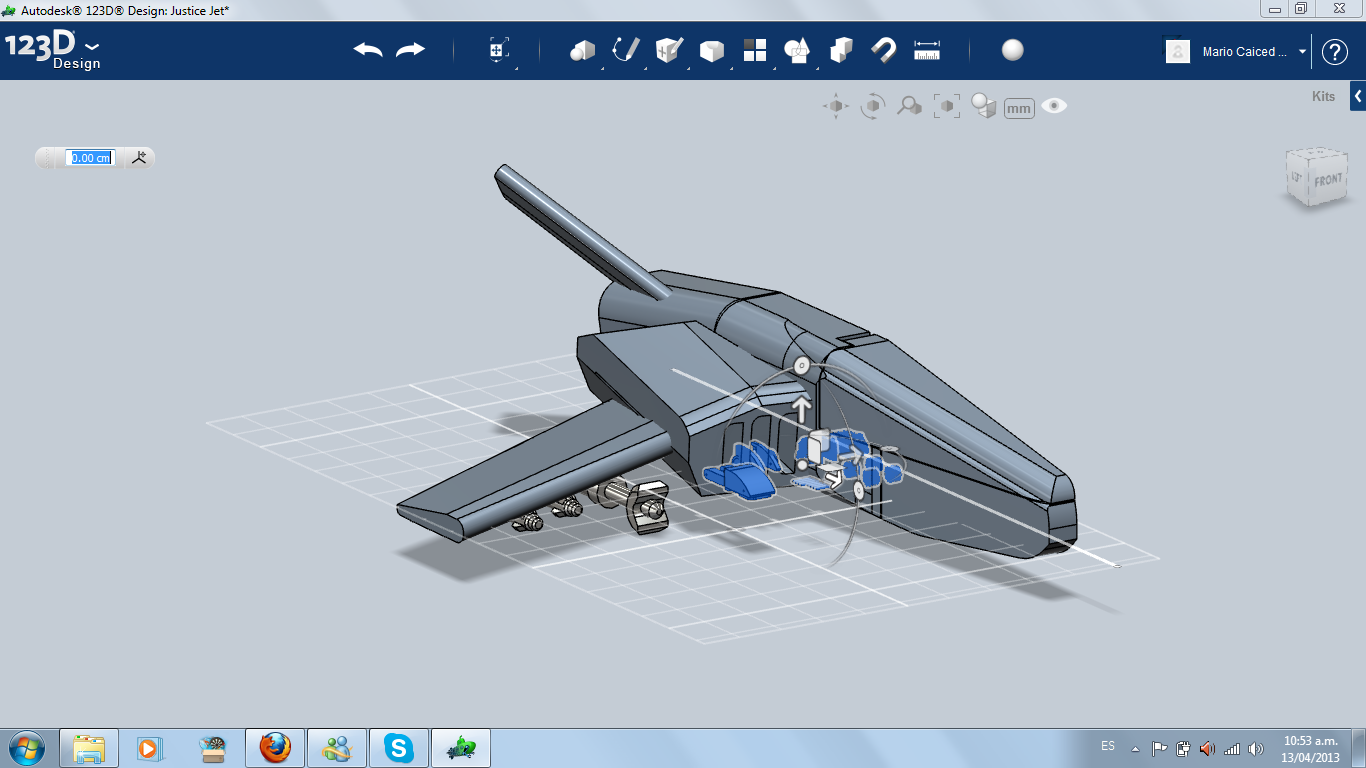
Task: Click the 123D Design taskbar button
Action: point(461,748)
